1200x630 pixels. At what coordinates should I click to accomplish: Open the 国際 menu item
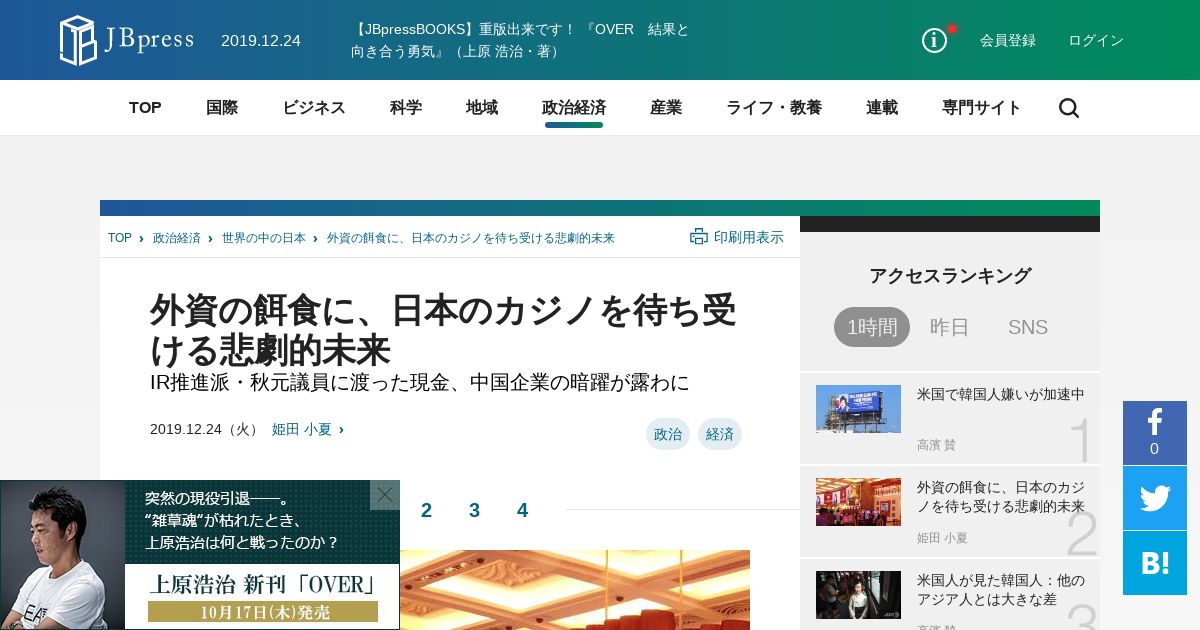pyautogui.click(x=222, y=108)
